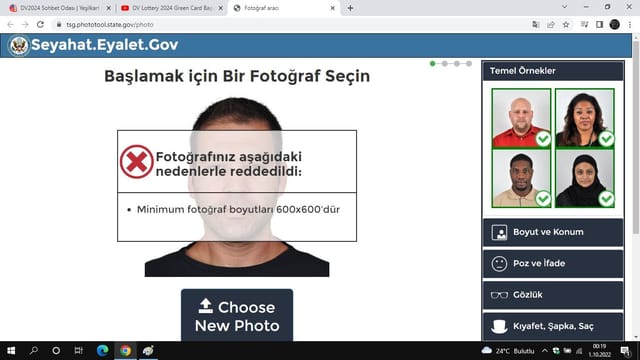Close the DV2024 Sohbet Odası tab
Image resolution: width=640 pixels, height=360 pixels.
pyautogui.click(x=109, y=8)
